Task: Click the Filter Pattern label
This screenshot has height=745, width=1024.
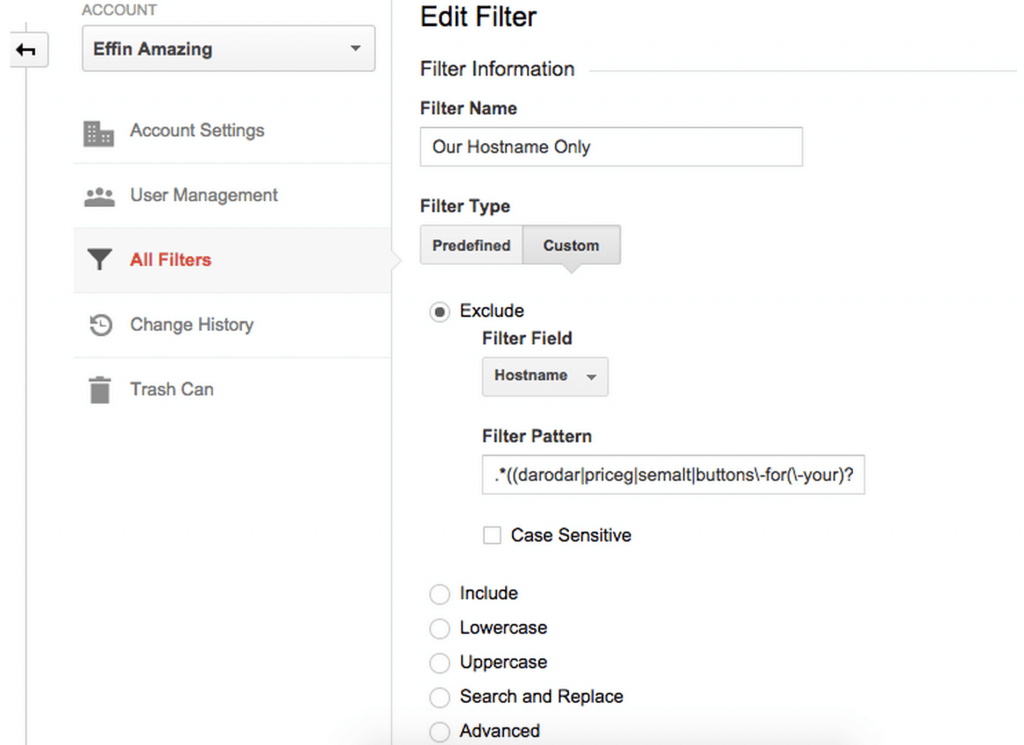Action: pos(537,436)
